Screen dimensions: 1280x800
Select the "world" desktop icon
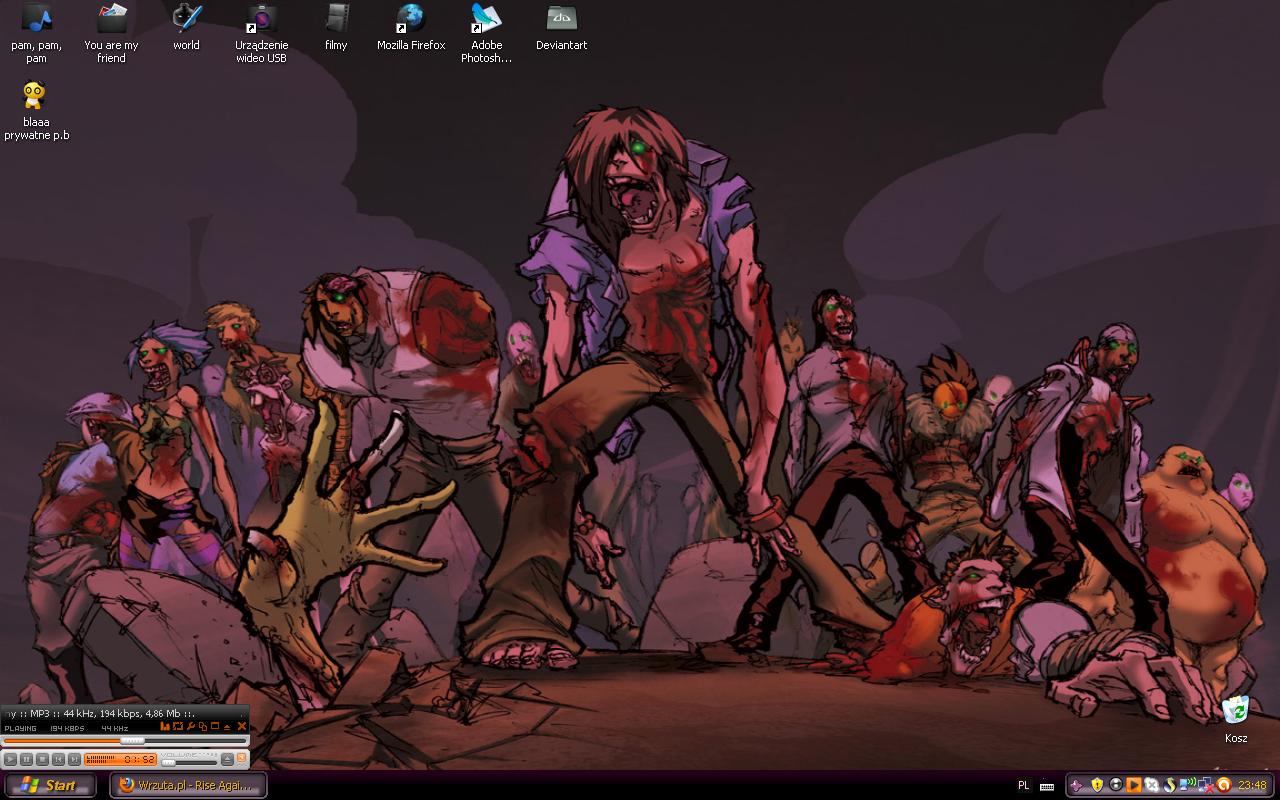pyautogui.click(x=186, y=27)
